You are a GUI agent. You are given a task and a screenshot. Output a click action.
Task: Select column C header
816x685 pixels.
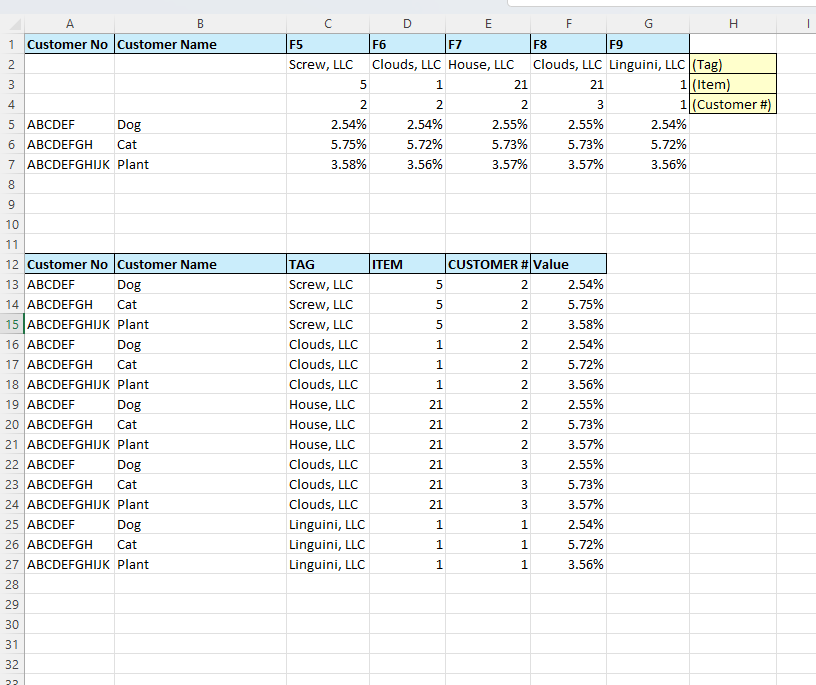(x=328, y=24)
